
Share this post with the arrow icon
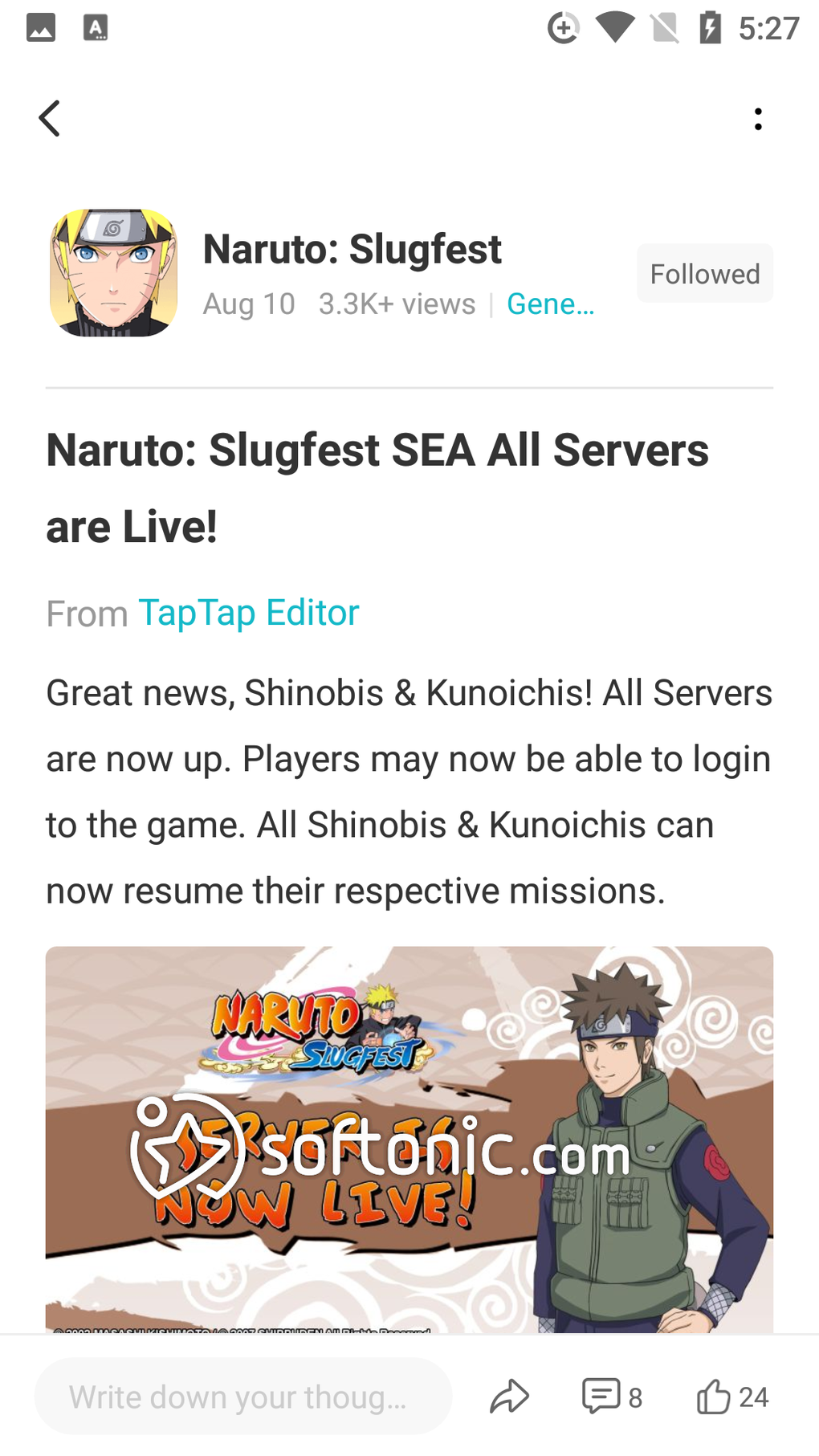pyautogui.click(x=510, y=1397)
